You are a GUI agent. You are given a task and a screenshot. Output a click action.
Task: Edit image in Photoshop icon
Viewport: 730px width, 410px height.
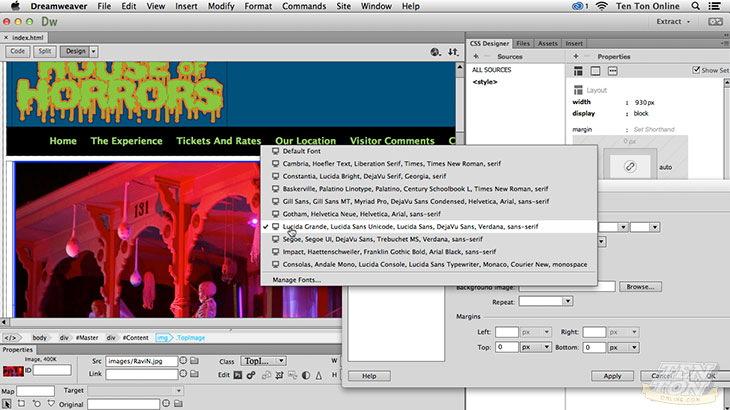click(x=237, y=375)
